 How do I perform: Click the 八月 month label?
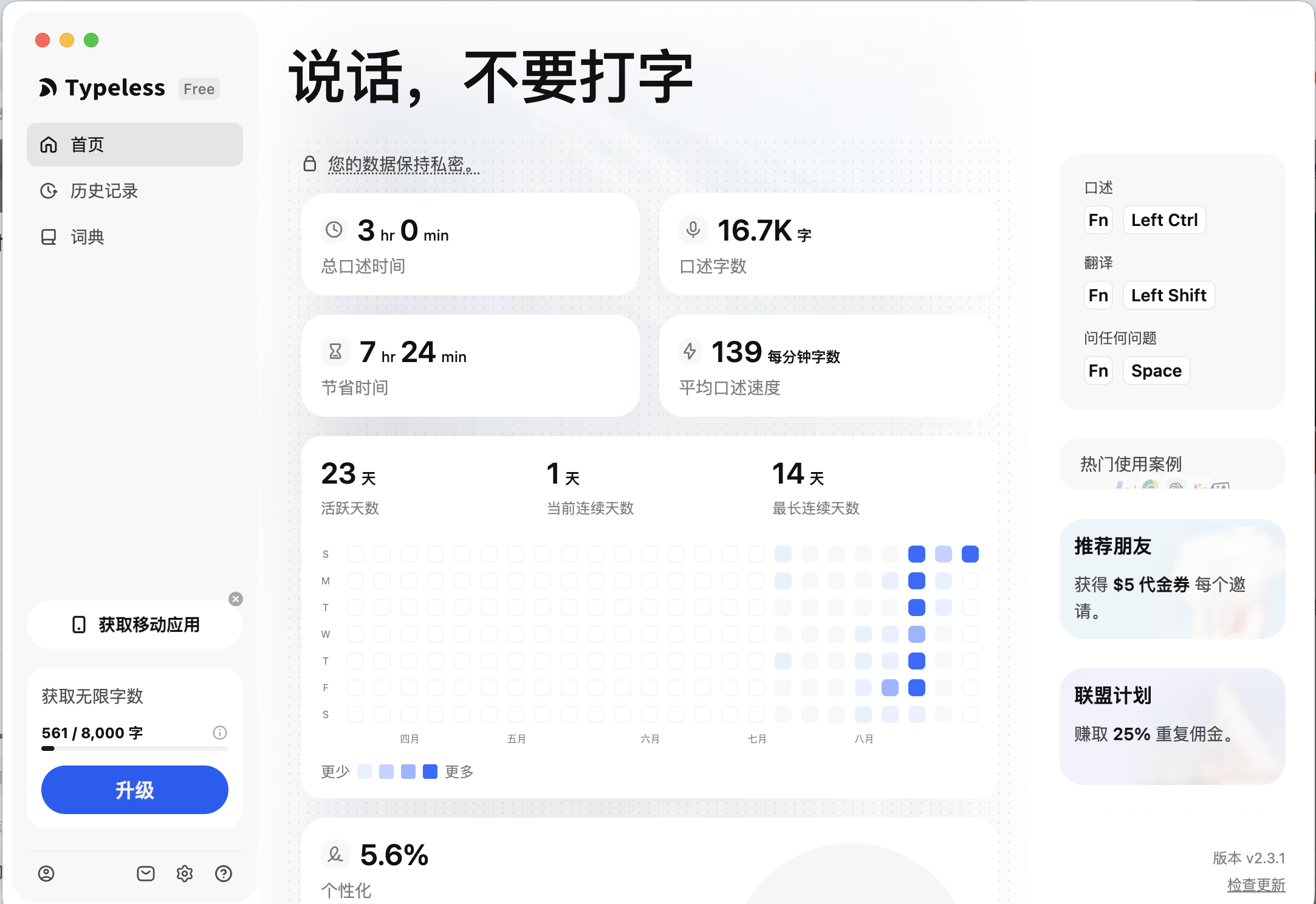[863, 739]
